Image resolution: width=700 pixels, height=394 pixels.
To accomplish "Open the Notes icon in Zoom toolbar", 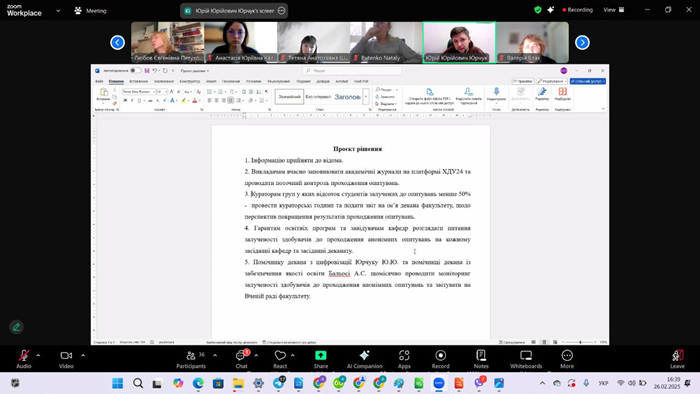I will pos(481,359).
